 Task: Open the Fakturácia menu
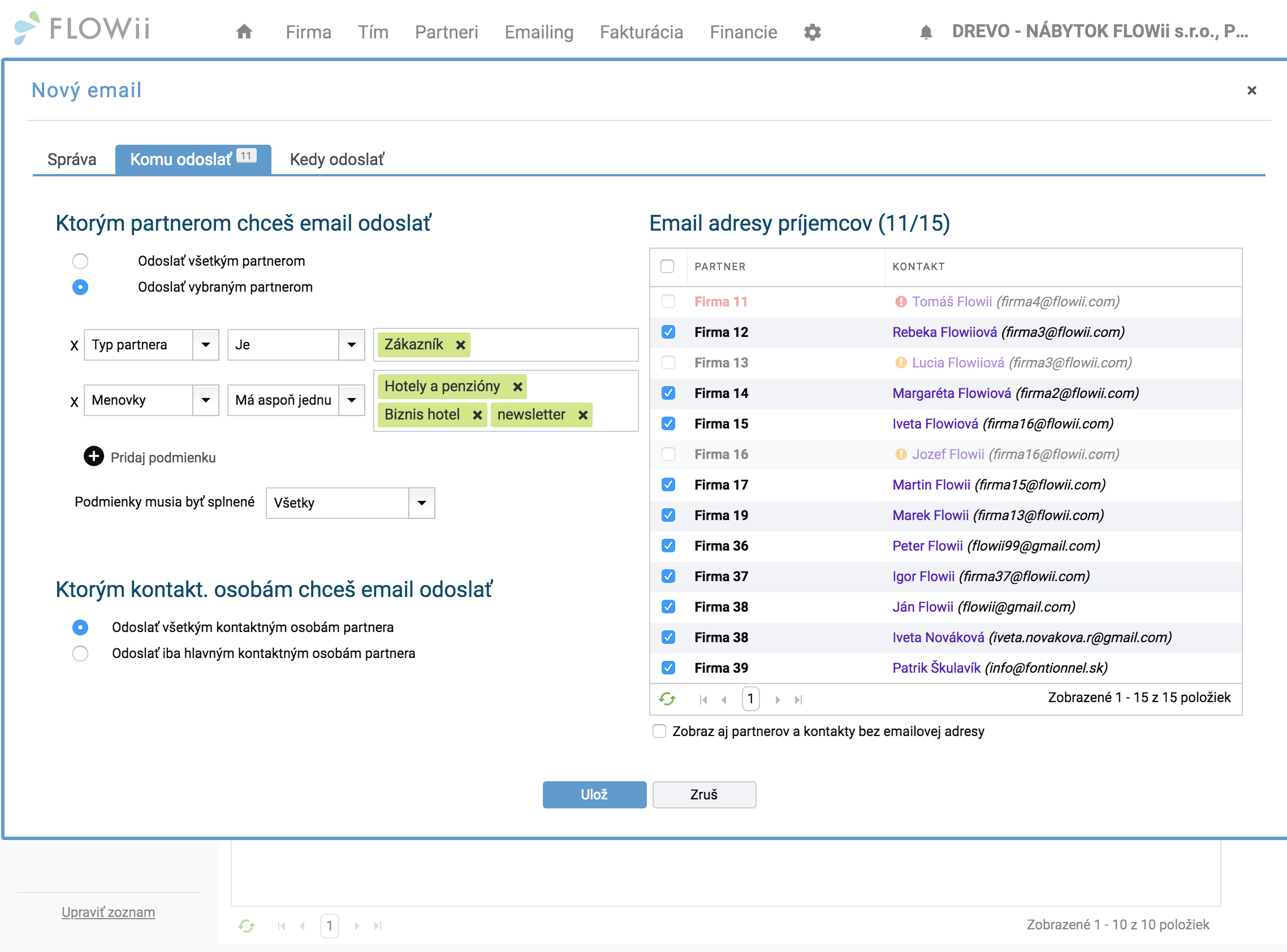coord(641,32)
